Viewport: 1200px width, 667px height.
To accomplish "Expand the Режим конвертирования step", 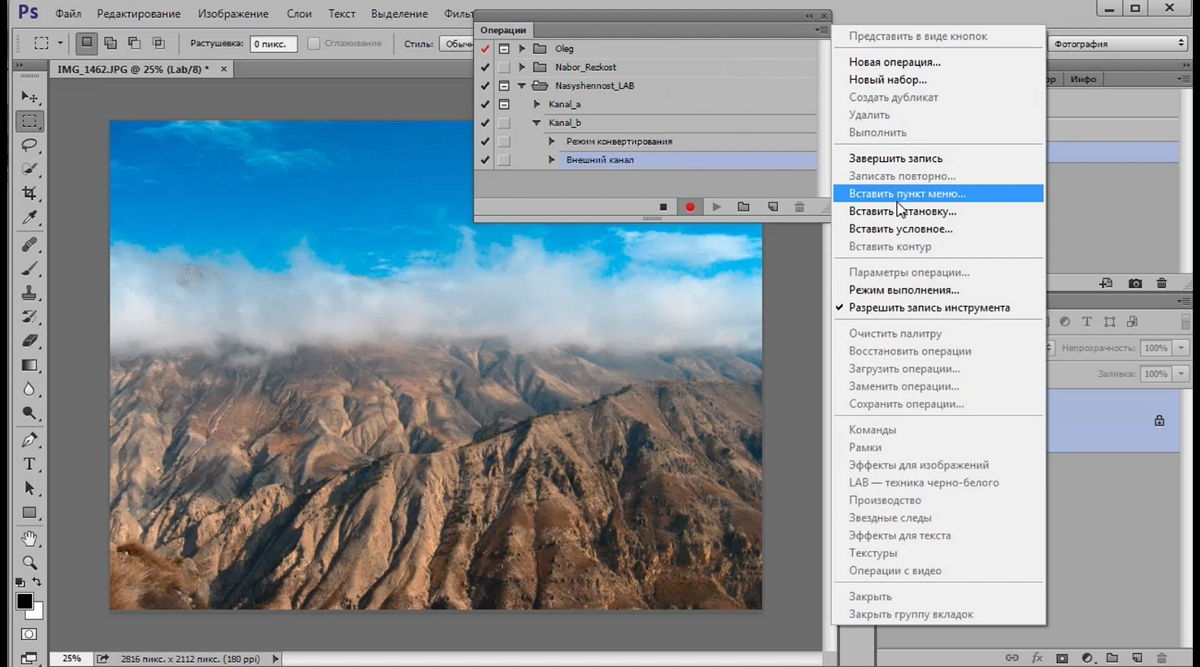I will [552, 141].
